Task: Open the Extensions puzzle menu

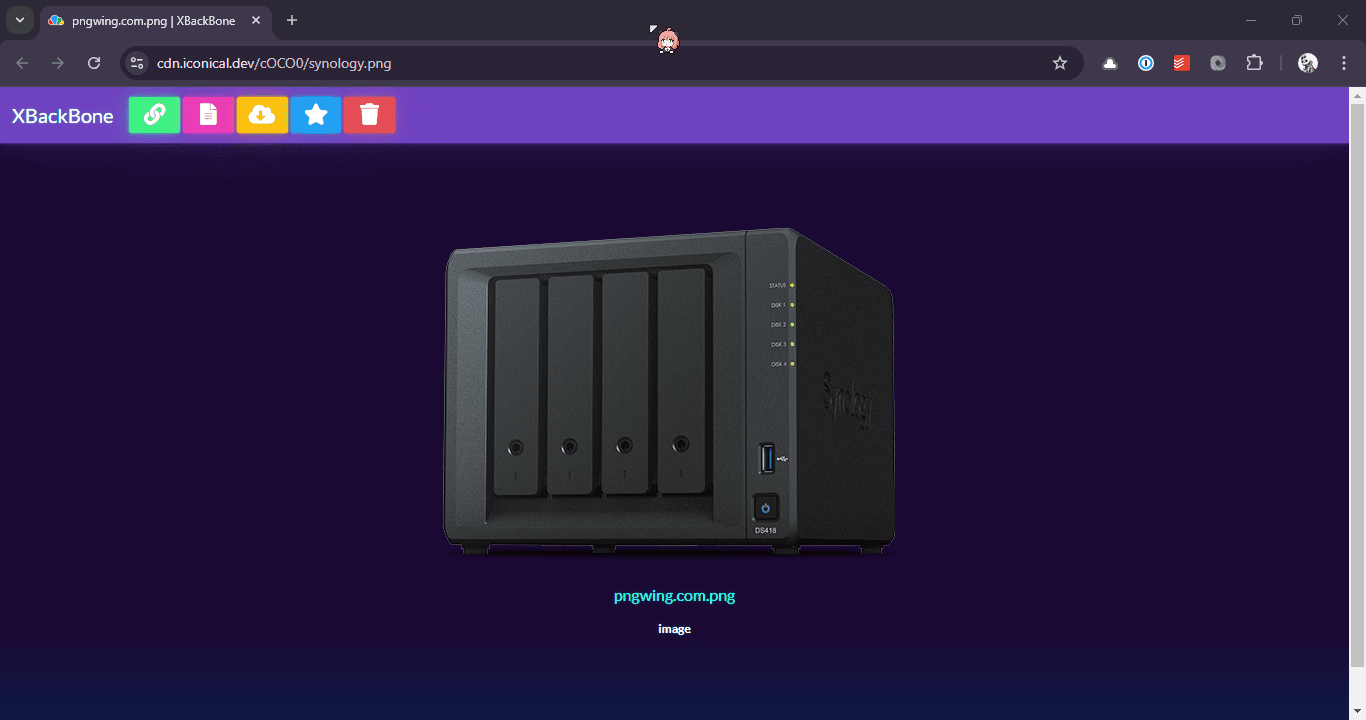Action: [1254, 63]
